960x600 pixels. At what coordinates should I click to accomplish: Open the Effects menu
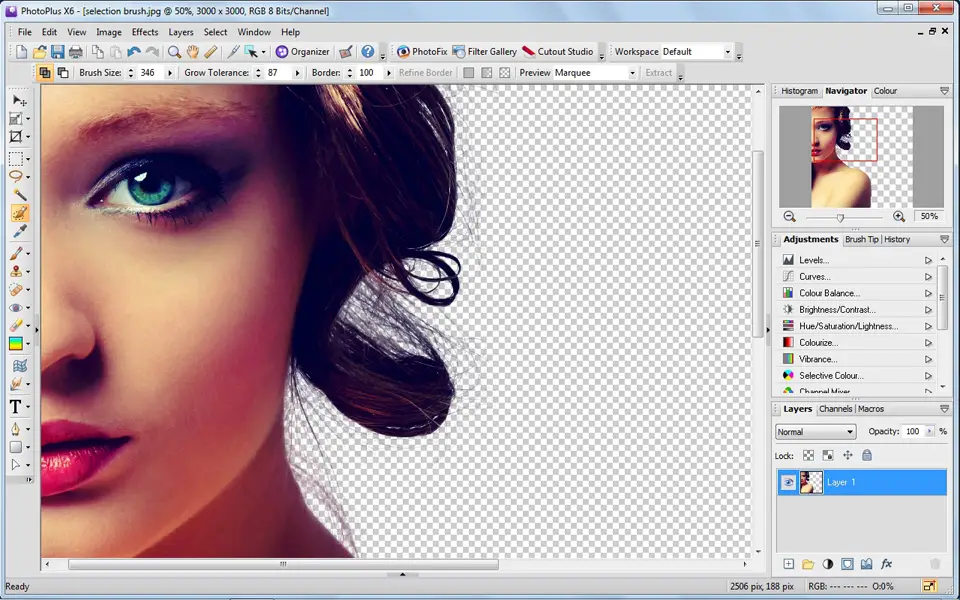[x=145, y=32]
